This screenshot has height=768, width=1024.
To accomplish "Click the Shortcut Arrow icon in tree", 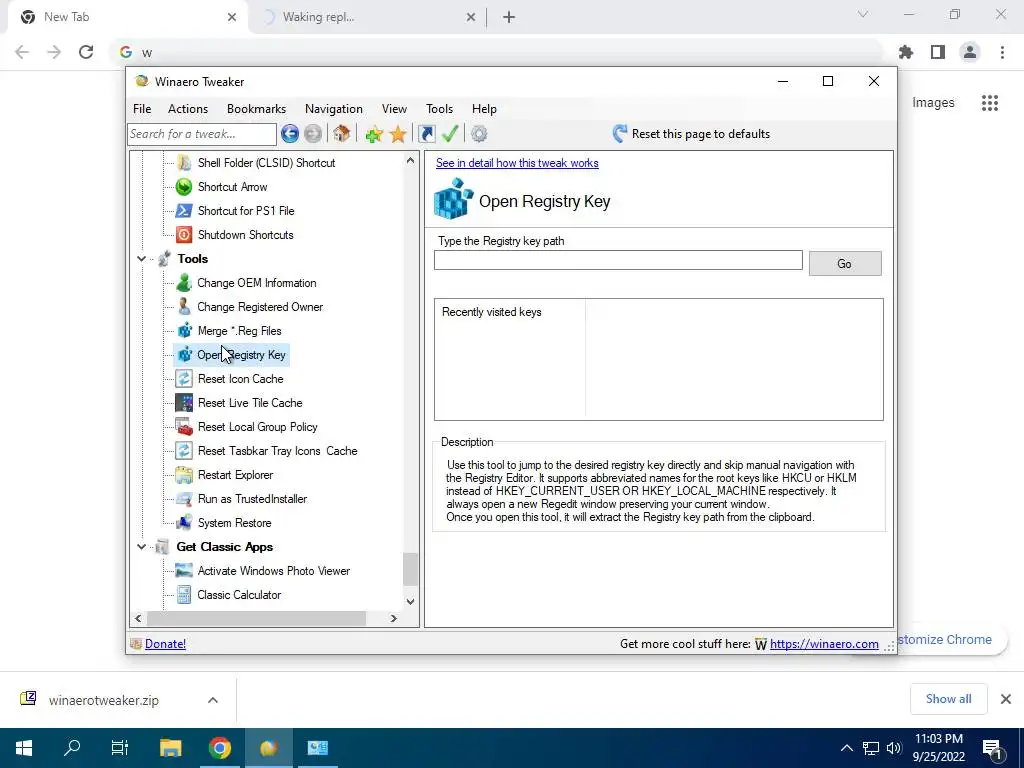I will coord(184,187).
